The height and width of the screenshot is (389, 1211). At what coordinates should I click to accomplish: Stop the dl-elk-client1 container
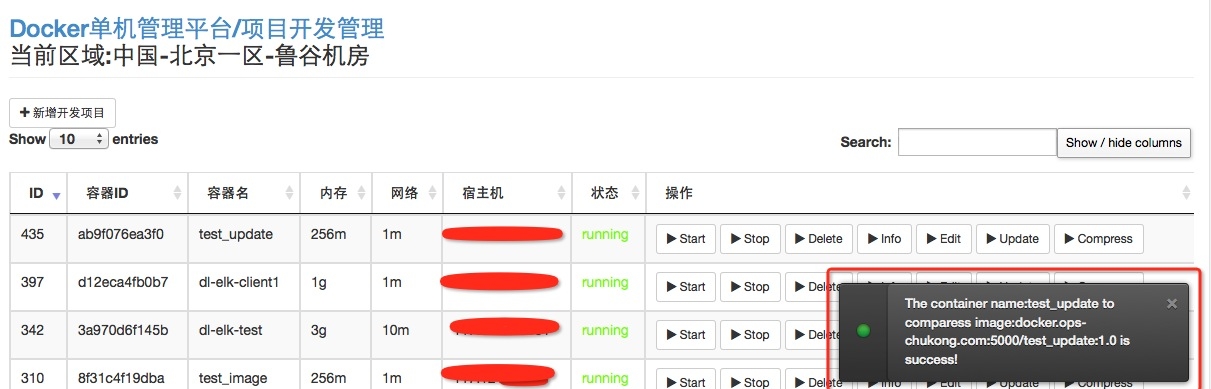[x=750, y=286]
